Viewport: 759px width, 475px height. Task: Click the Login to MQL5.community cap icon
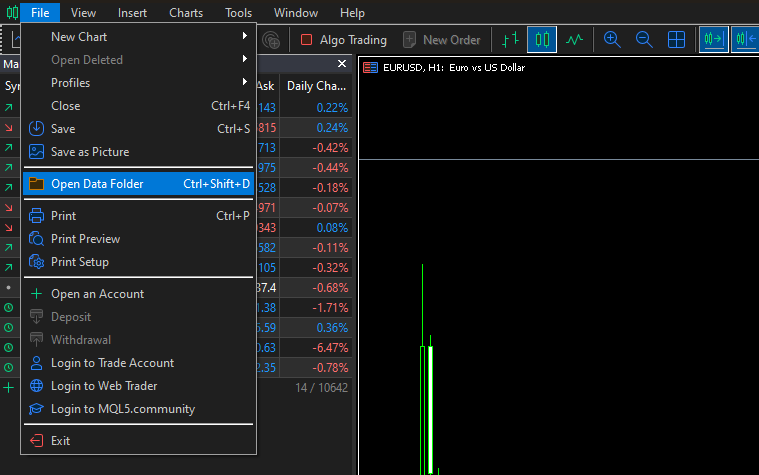pyautogui.click(x=36, y=409)
